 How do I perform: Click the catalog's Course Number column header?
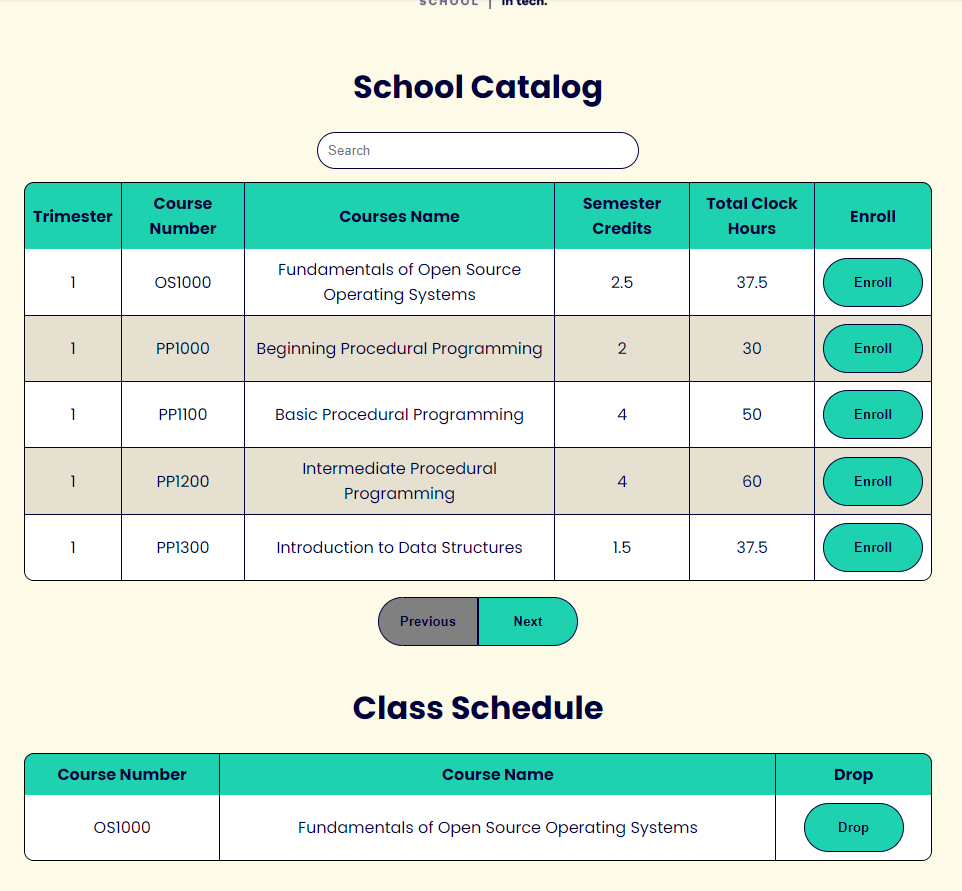click(183, 216)
